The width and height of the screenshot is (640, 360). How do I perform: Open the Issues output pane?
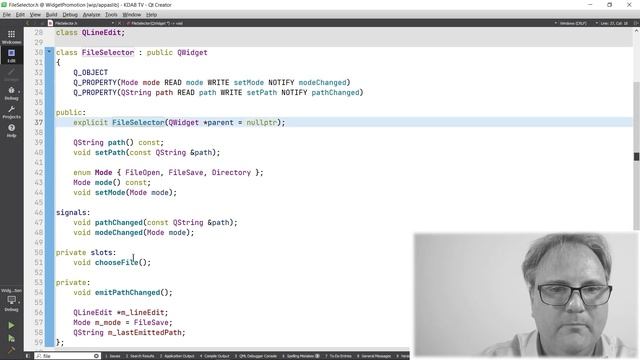(x=113, y=356)
